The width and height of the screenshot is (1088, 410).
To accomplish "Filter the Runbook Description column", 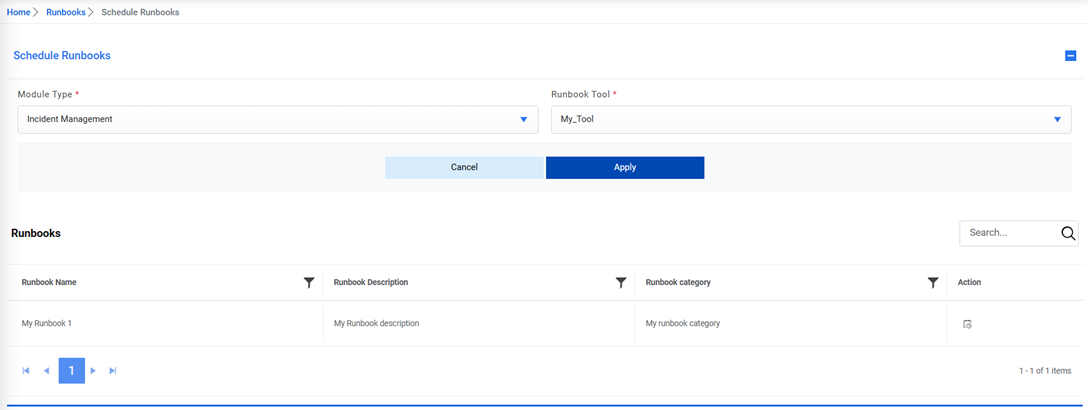I will (x=621, y=283).
